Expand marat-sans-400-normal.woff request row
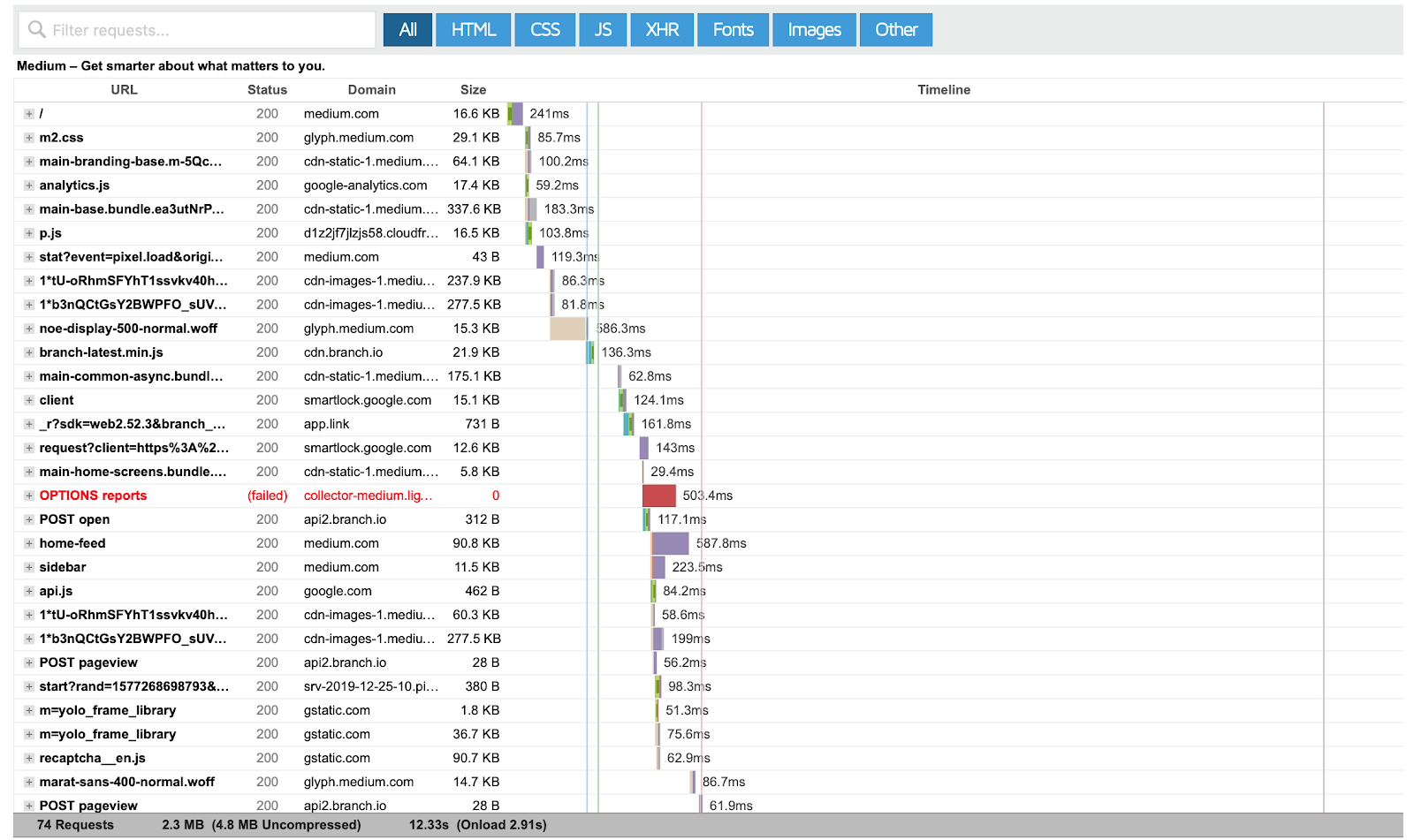The height and width of the screenshot is (840, 1414). click(29, 782)
